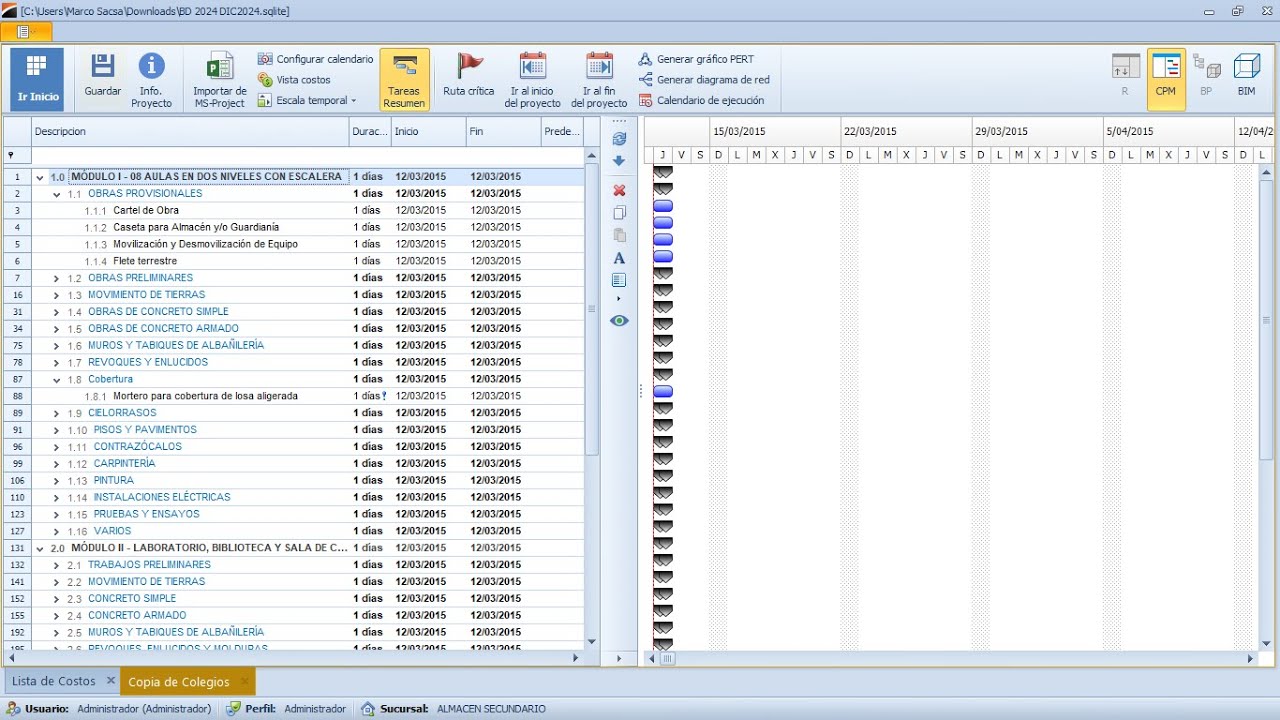
Task: Open the BIM view
Action: pyautogui.click(x=1247, y=78)
